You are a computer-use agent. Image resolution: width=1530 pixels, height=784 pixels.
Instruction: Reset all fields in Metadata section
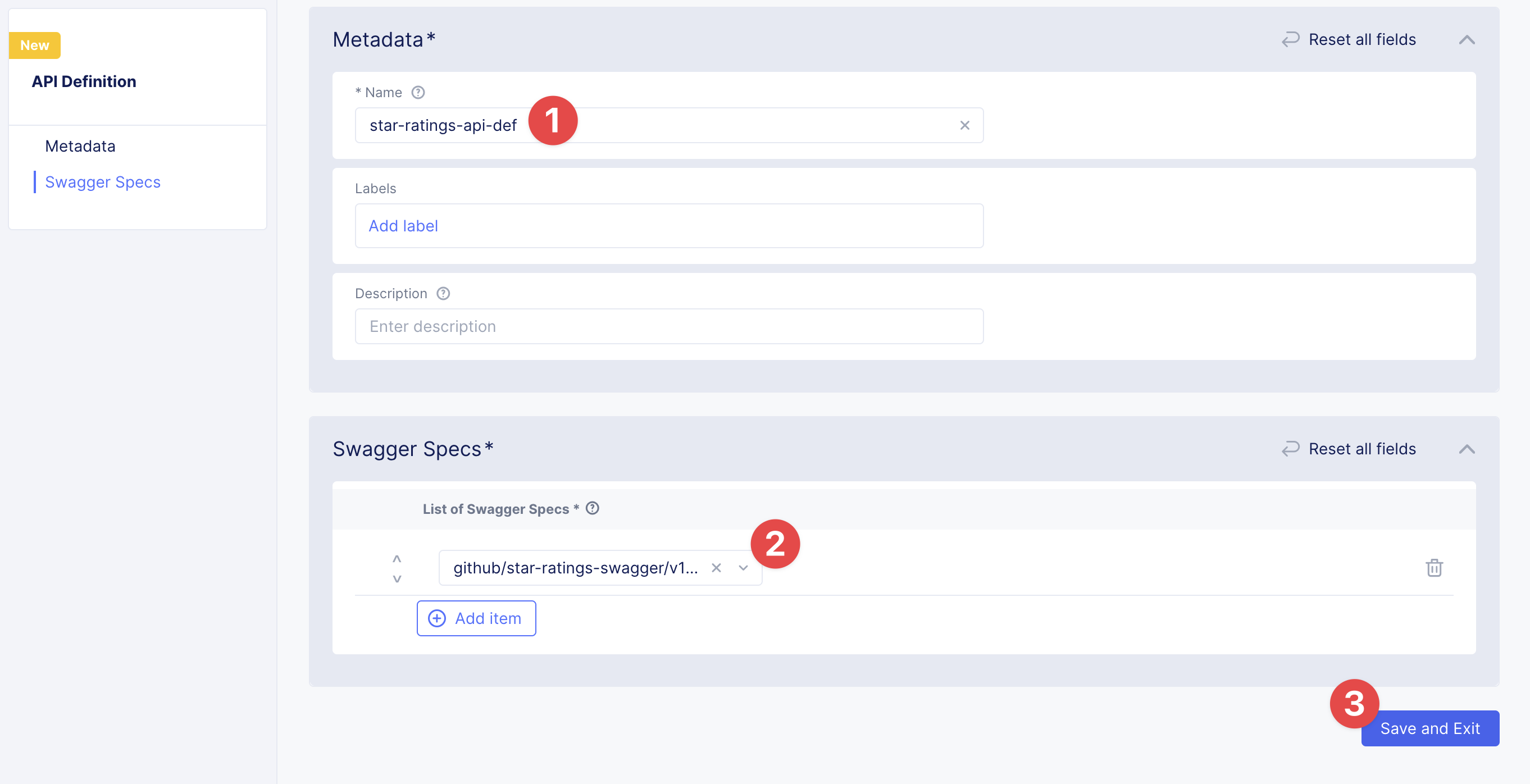[1350, 40]
